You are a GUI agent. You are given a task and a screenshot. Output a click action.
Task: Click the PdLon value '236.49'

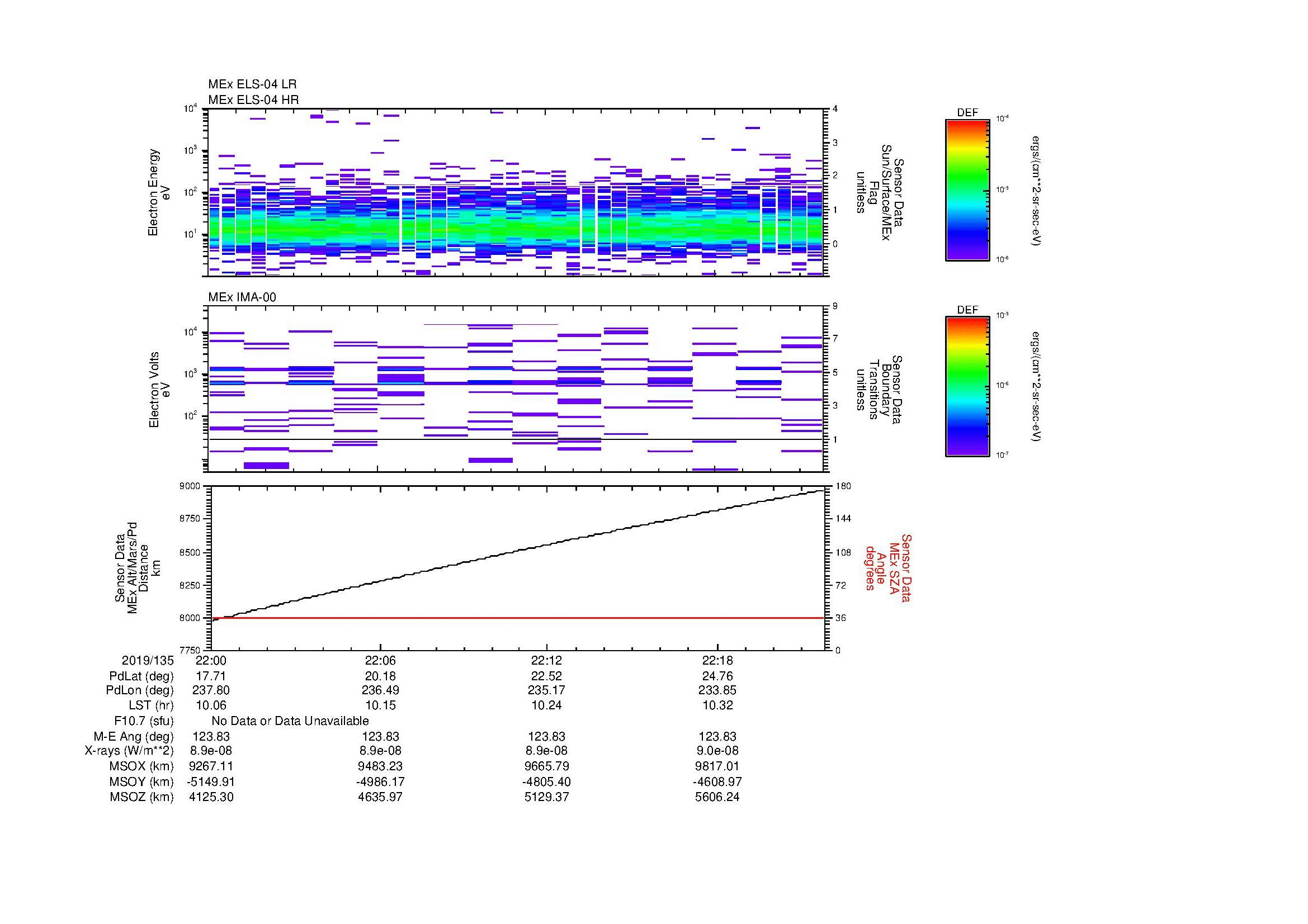(x=380, y=690)
